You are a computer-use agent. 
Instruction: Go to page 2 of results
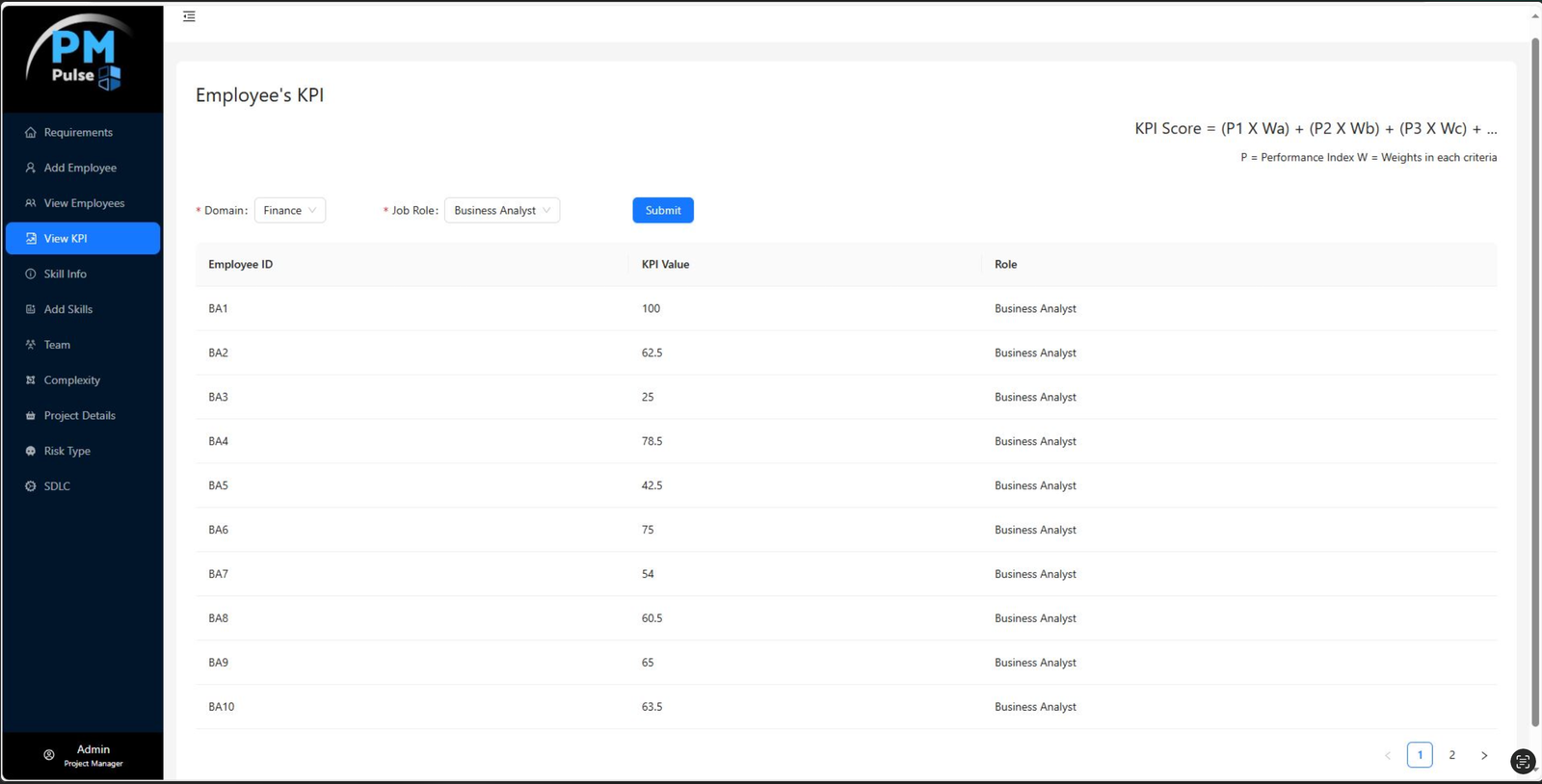[x=1452, y=755]
